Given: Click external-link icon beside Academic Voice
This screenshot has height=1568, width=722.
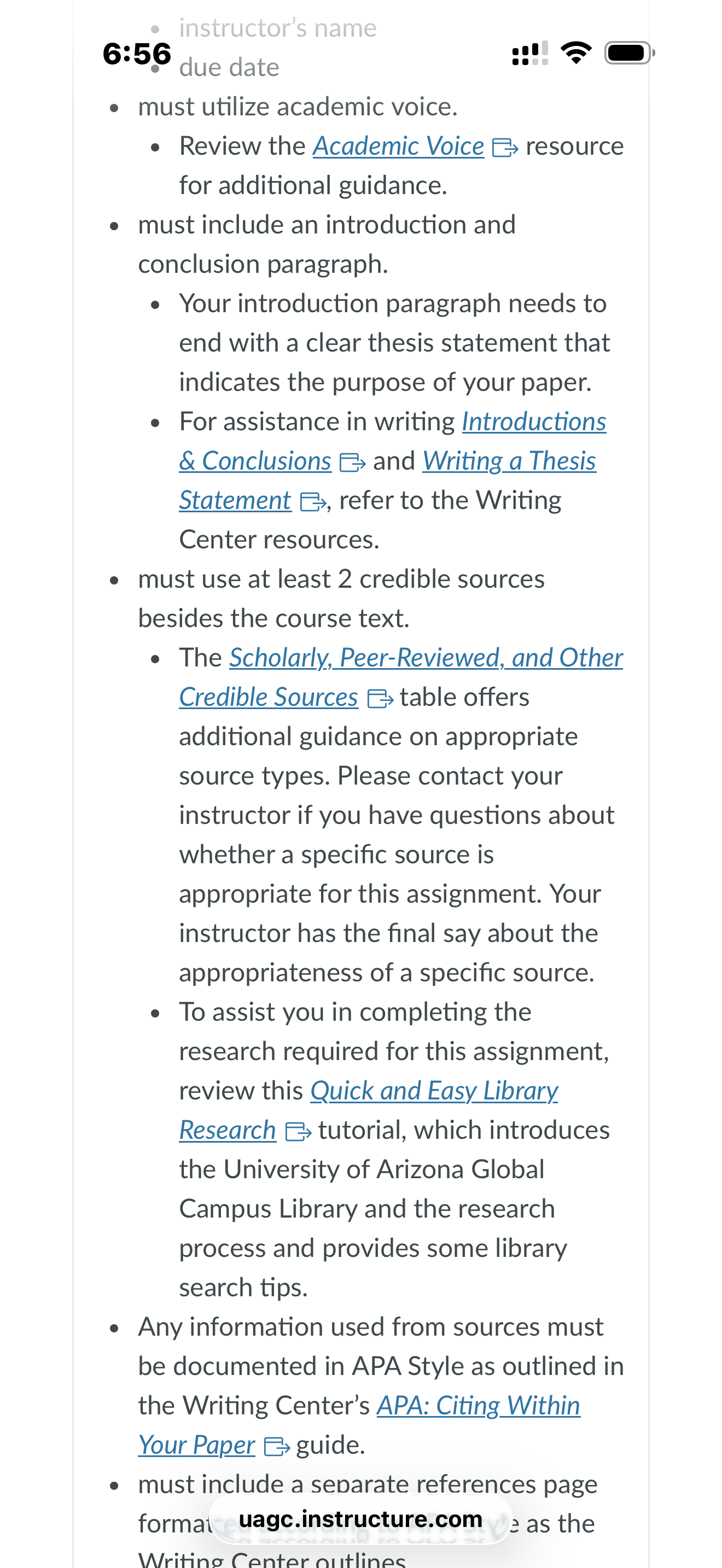Looking at the screenshot, I should 505,147.
